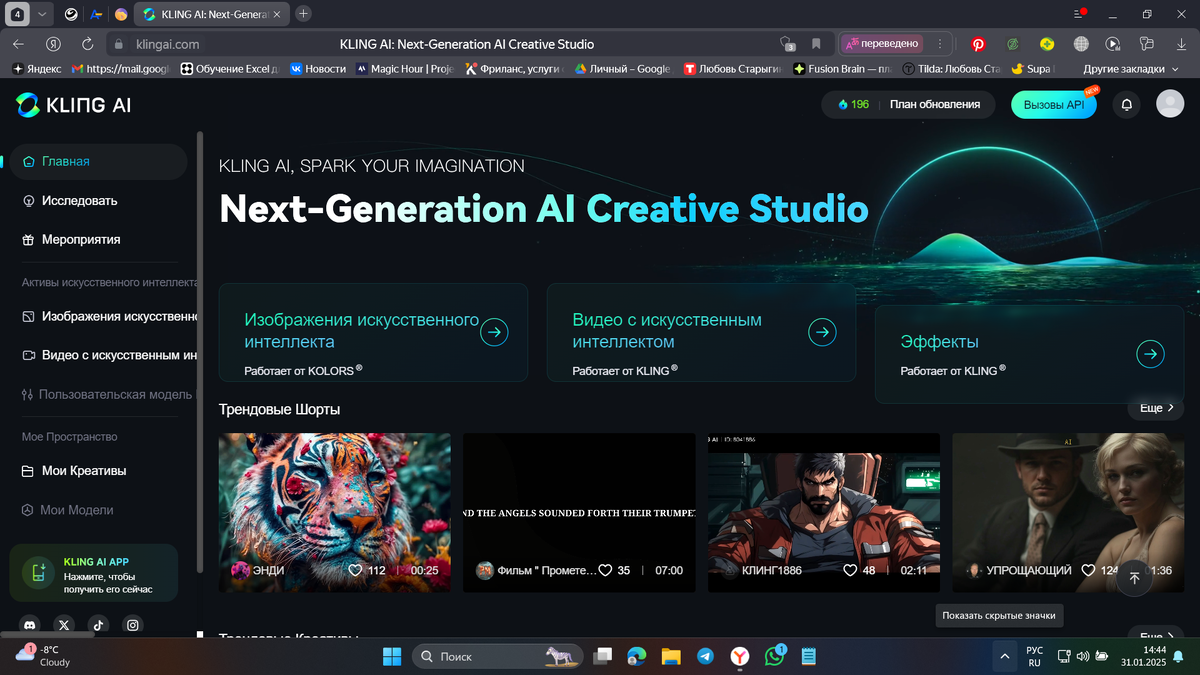
Task: Click the KLING AI logo
Action: (x=73, y=105)
